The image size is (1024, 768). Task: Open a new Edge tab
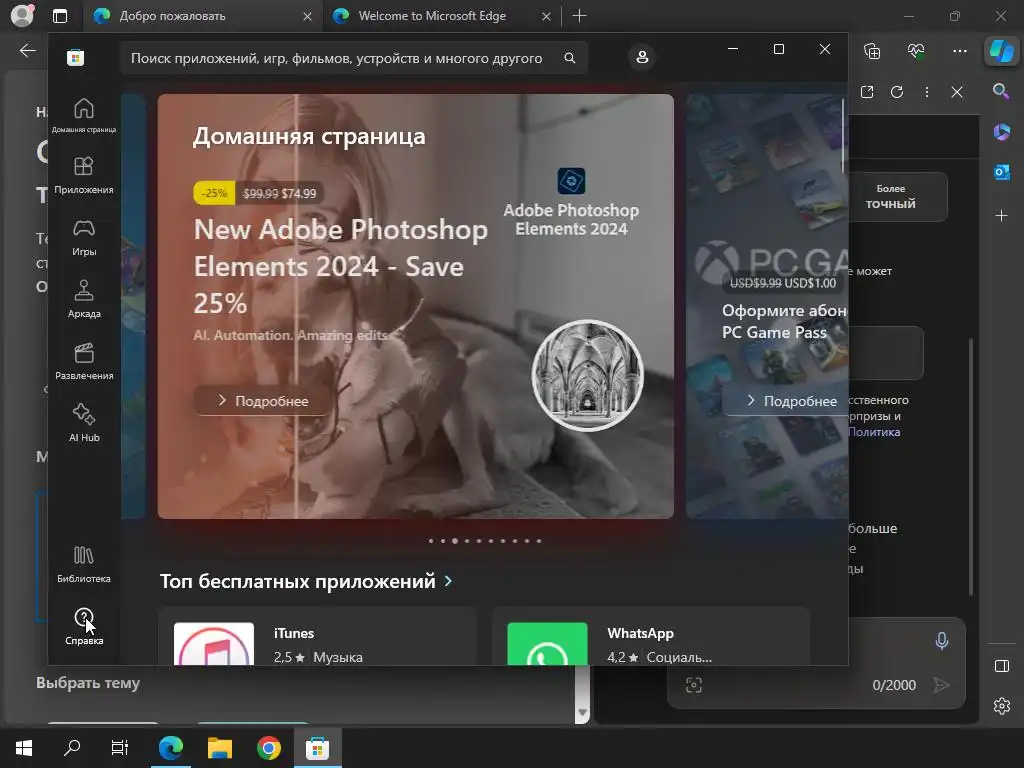coord(579,16)
